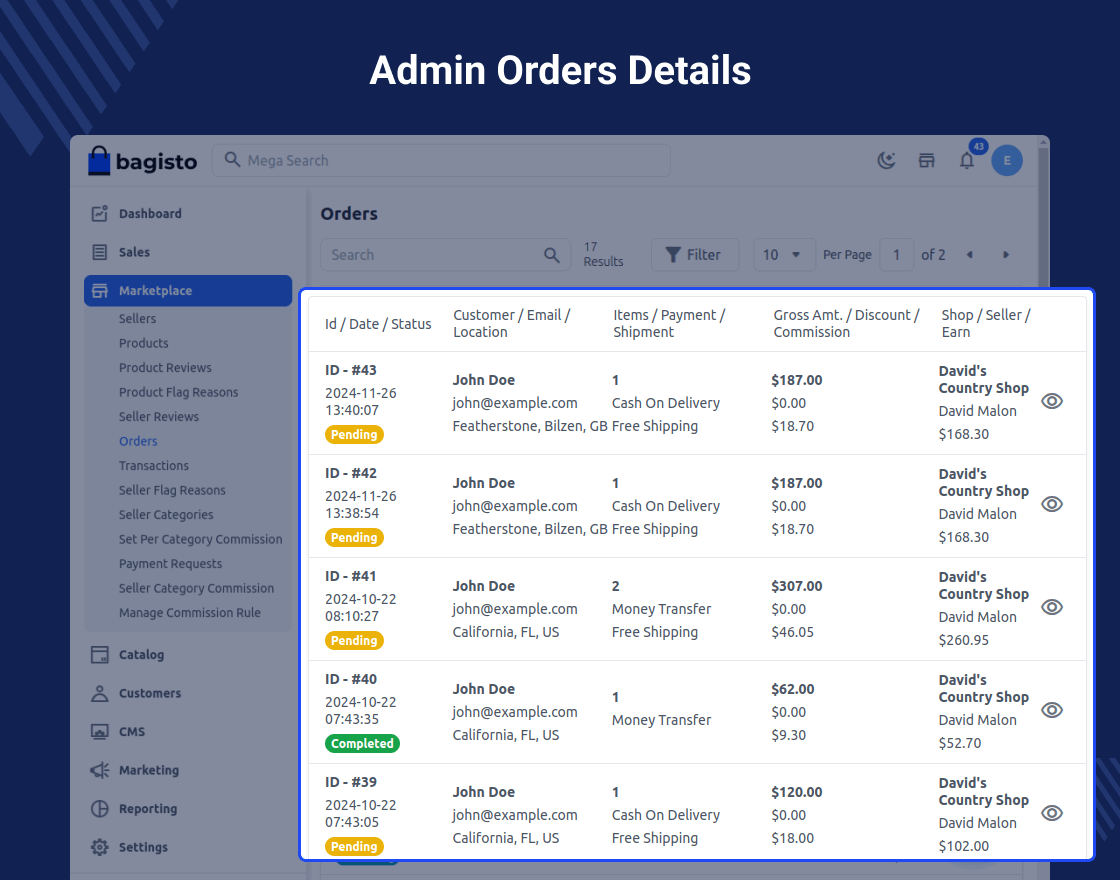Viewport: 1120px width, 880px height.
Task: Go to Products submenu
Action: (x=144, y=343)
